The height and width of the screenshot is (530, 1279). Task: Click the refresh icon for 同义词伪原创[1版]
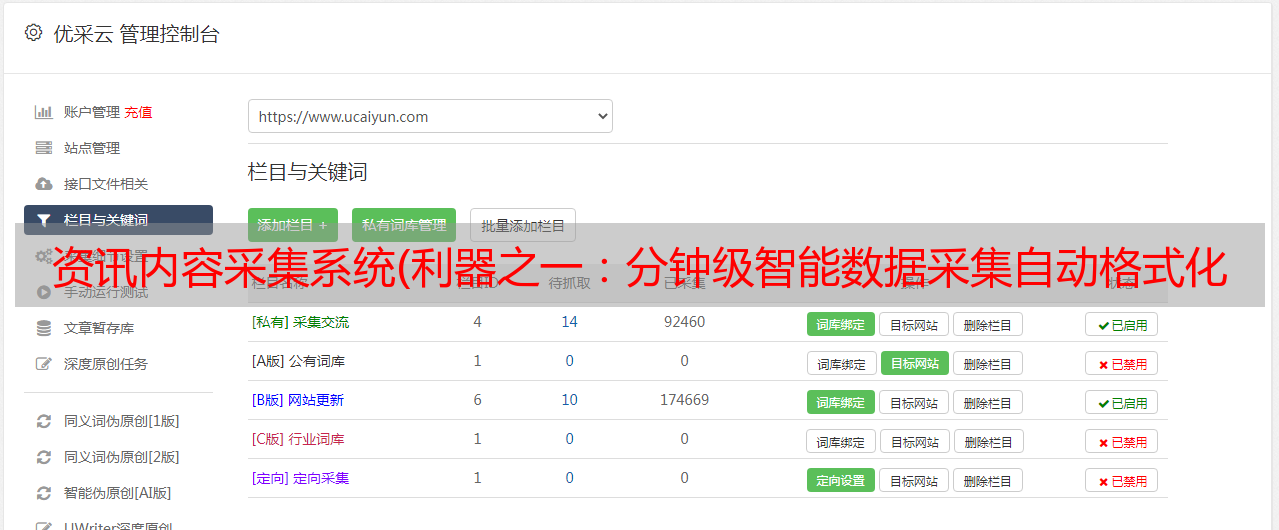pos(43,421)
